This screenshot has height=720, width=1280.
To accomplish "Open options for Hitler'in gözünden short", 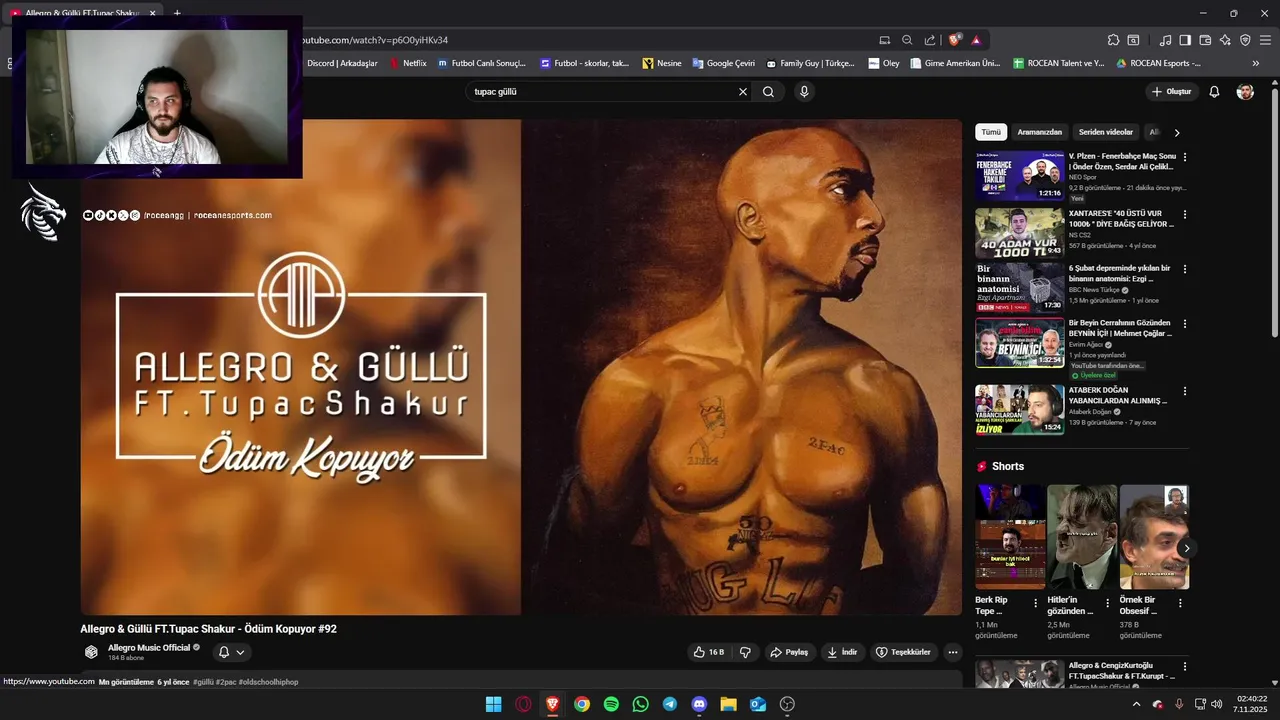I will (1108, 603).
